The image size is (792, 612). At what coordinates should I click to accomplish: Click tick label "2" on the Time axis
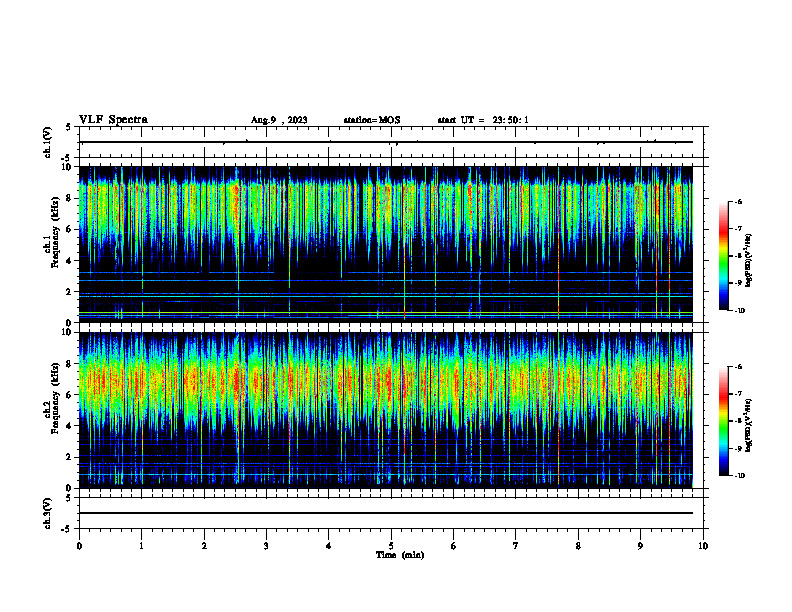pos(204,546)
